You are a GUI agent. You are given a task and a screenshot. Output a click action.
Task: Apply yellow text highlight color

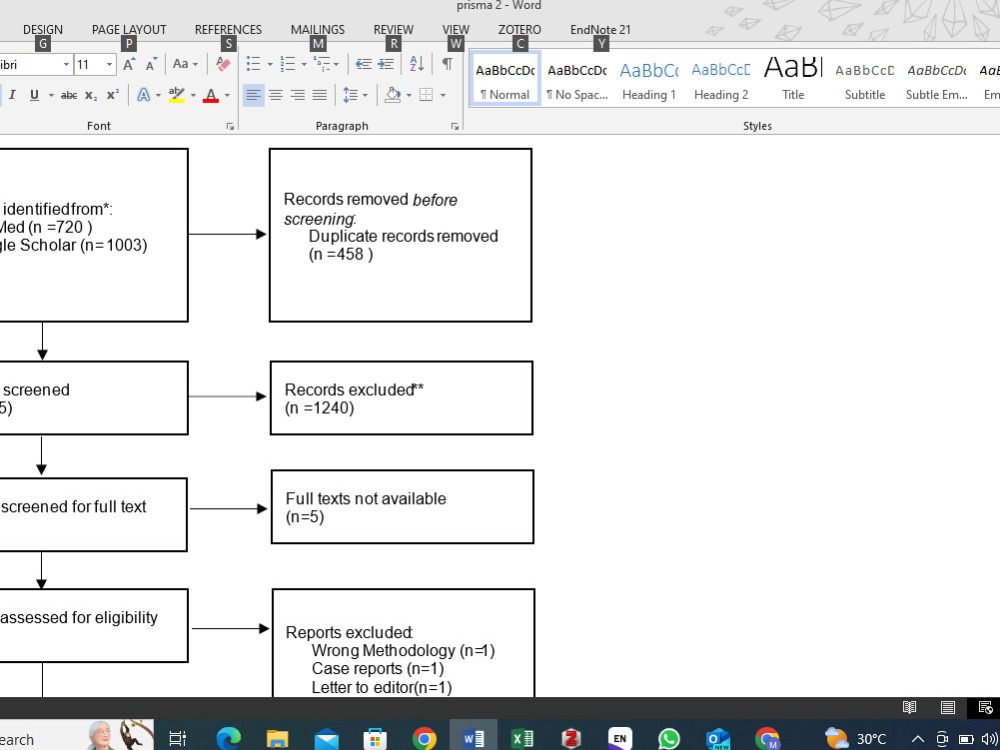point(177,95)
